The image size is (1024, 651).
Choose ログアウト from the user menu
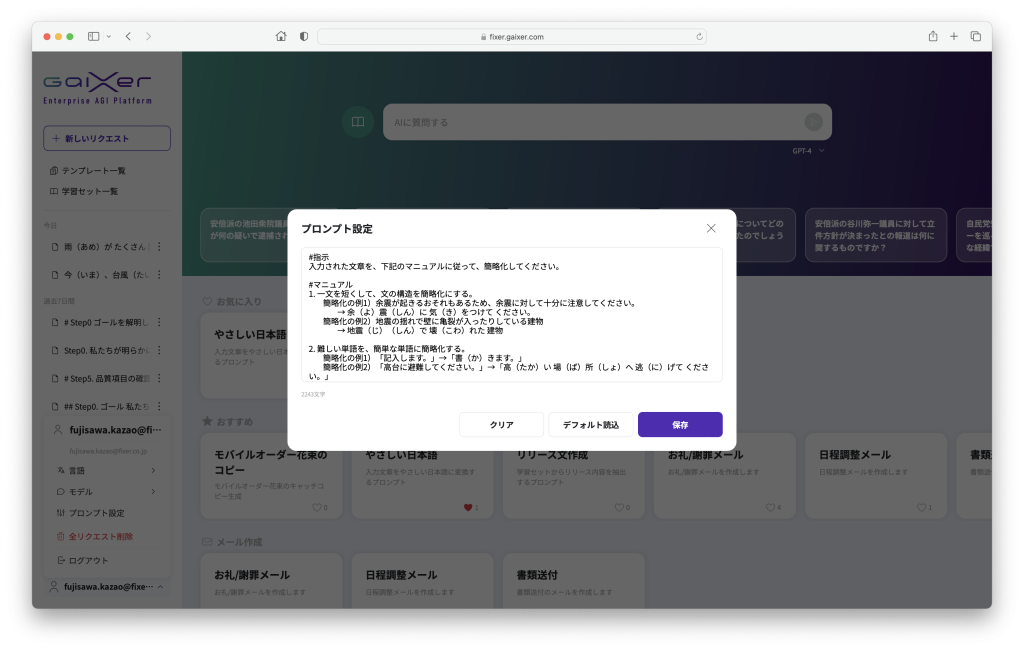pos(88,560)
